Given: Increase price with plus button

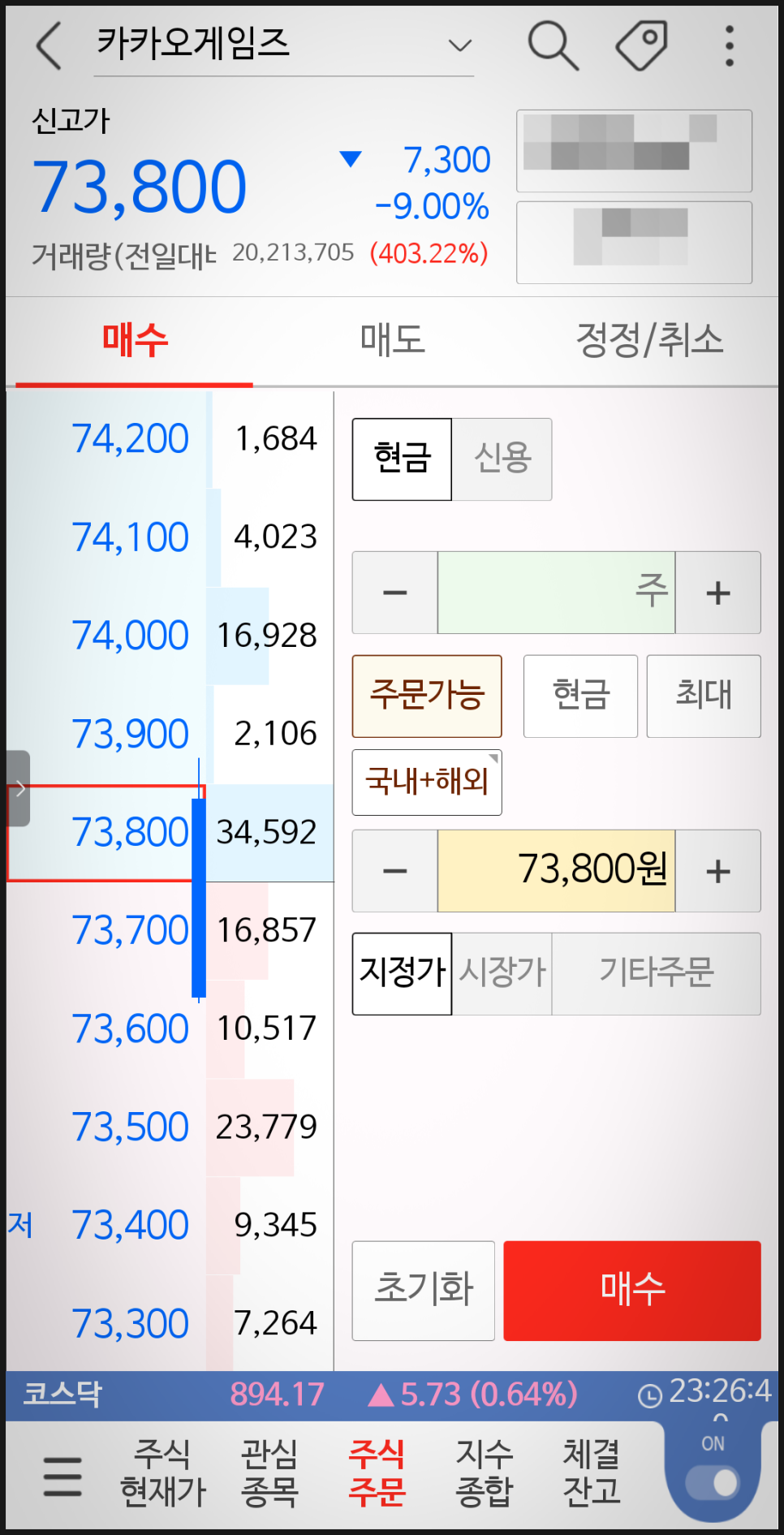Looking at the screenshot, I should click(x=718, y=871).
